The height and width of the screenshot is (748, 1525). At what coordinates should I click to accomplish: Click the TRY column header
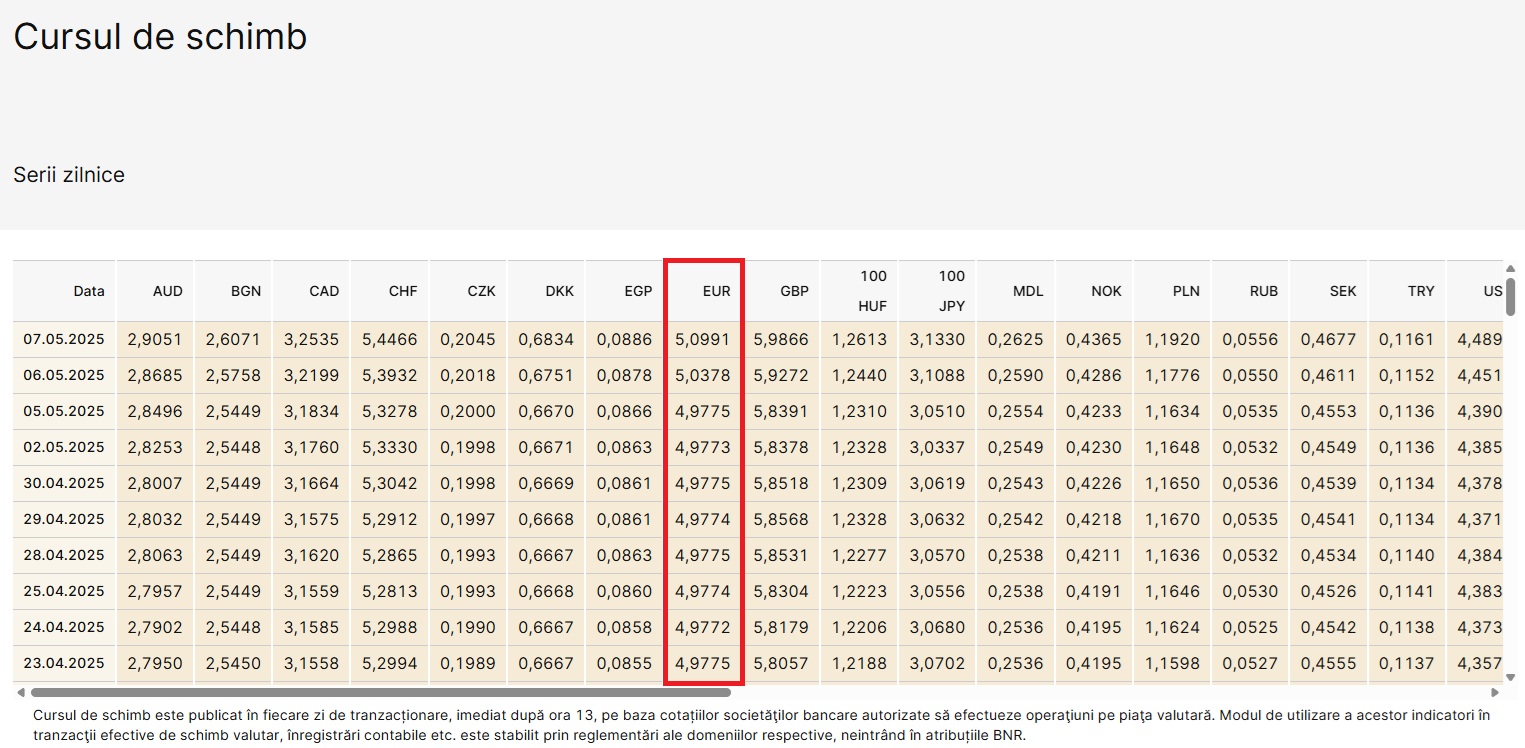click(1420, 291)
